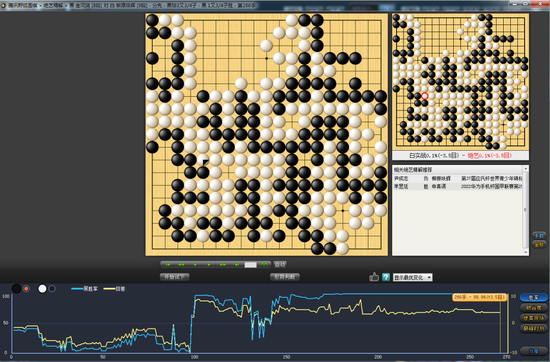The image size is (550, 362).
Task: Open the blue question mark help
Action: [x=386, y=277]
